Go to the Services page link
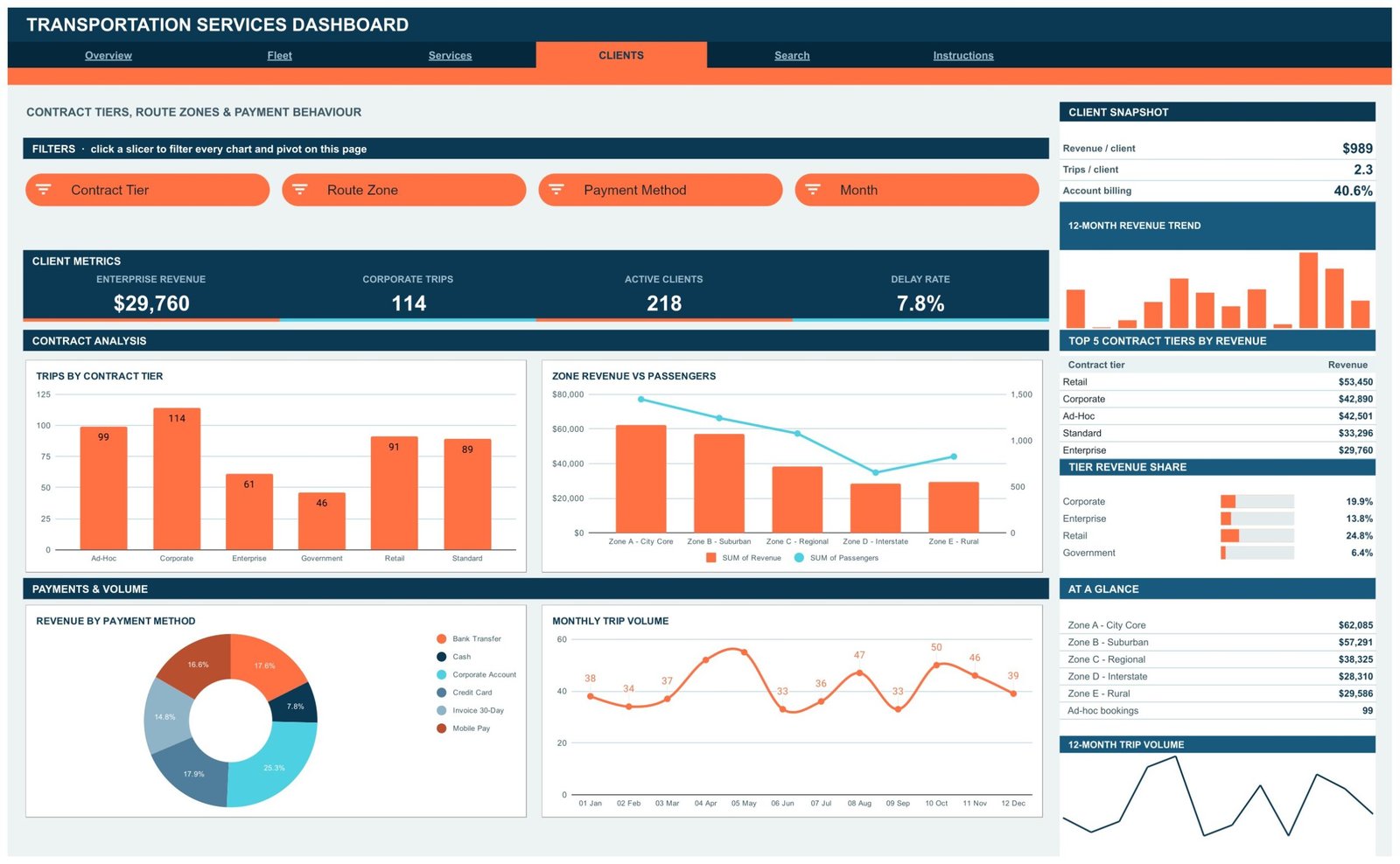 click(x=450, y=55)
